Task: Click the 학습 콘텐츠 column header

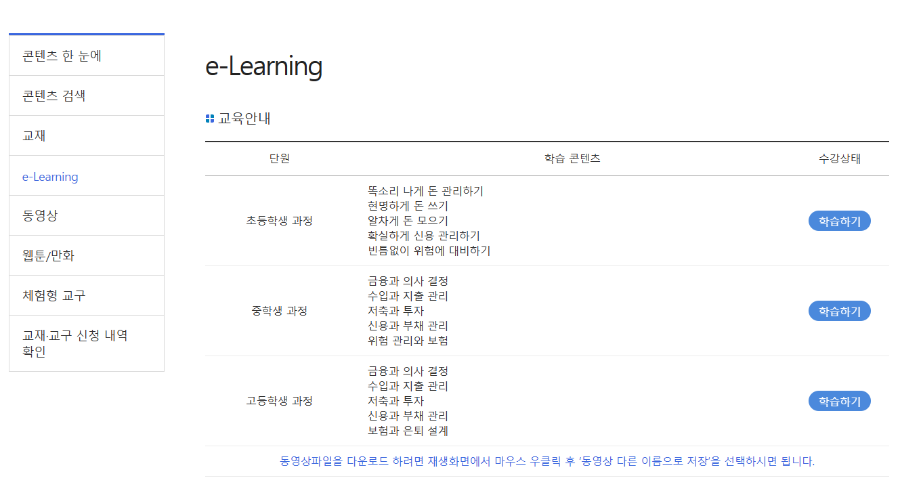Action: pos(572,158)
